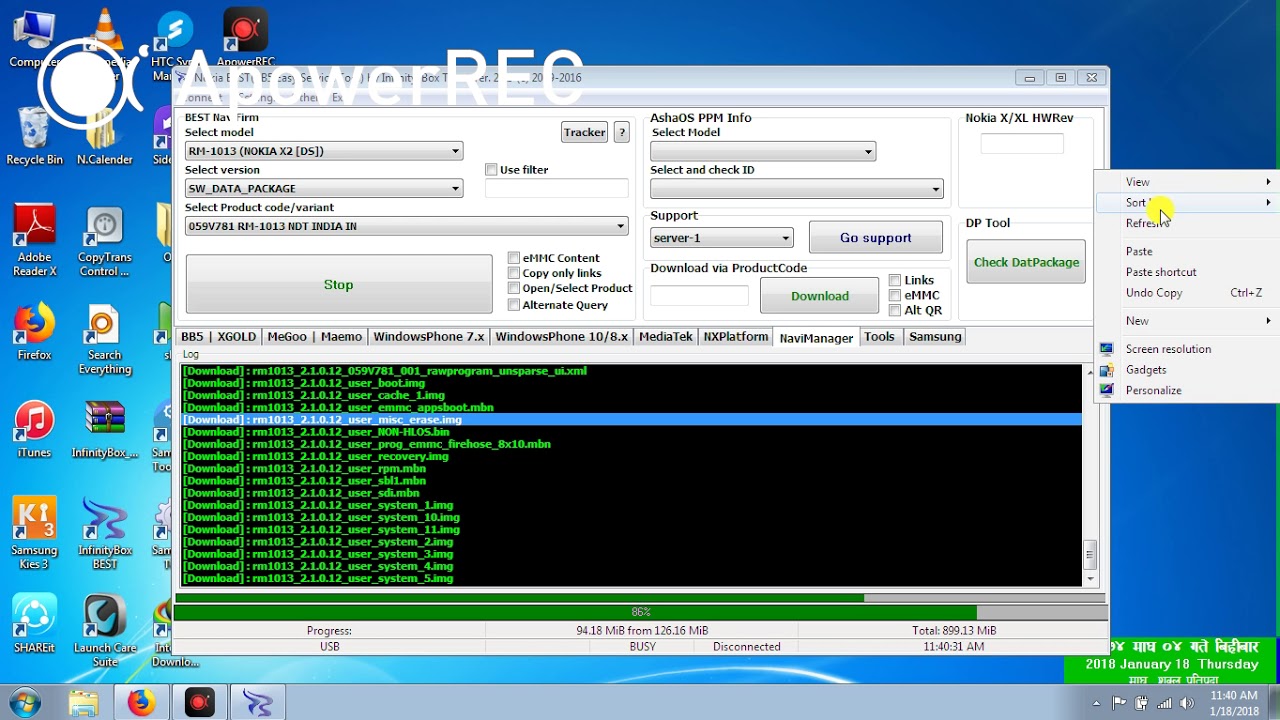This screenshot has width=1280, height=720.
Task: Click the 86% file progress bar
Action: (638, 612)
